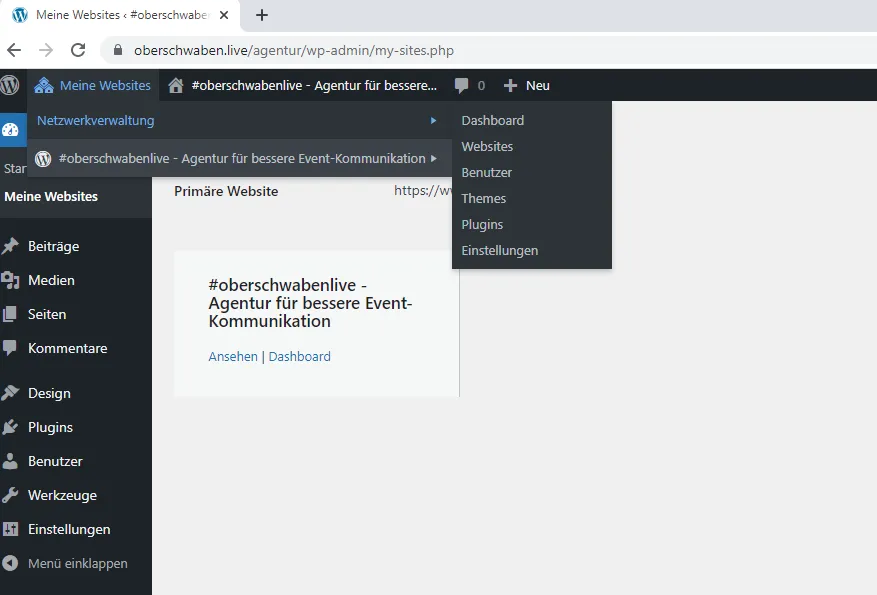Go back with the browser back arrow
This screenshot has width=877, height=595.
click(14, 50)
